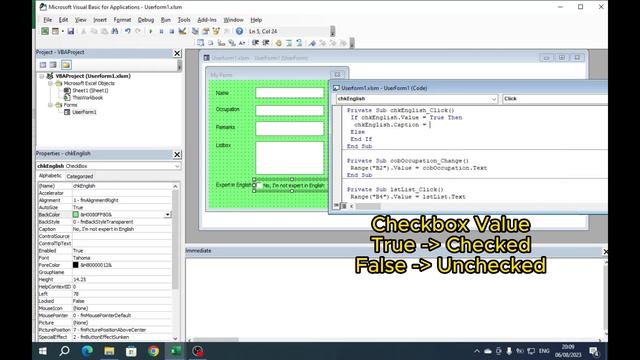Click the List Properties/Methods icon
This screenshot has height=360, width=640.
pos(200,43)
